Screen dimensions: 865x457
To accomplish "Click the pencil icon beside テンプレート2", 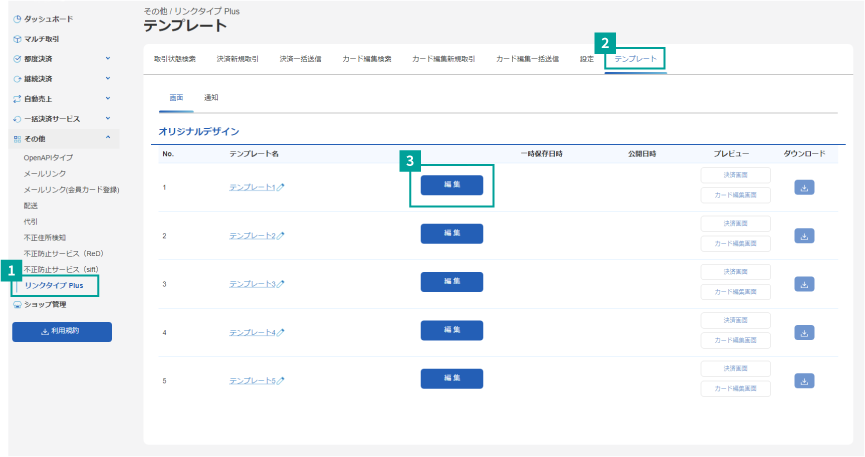I will (281, 236).
